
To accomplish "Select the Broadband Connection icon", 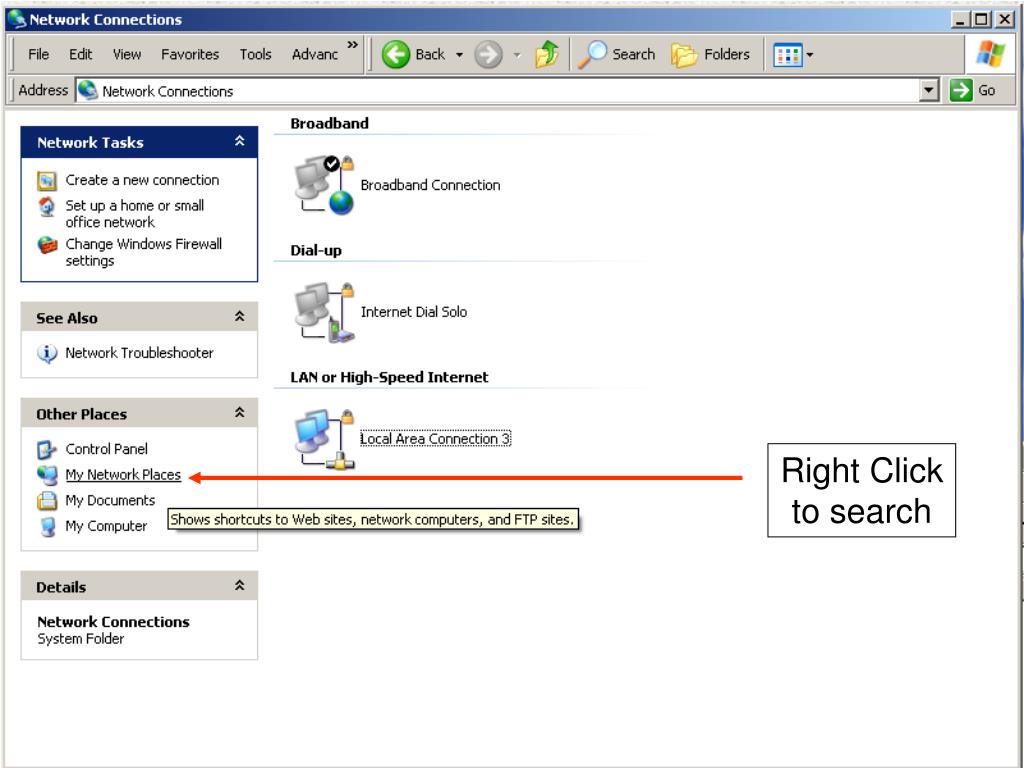I will [324, 185].
